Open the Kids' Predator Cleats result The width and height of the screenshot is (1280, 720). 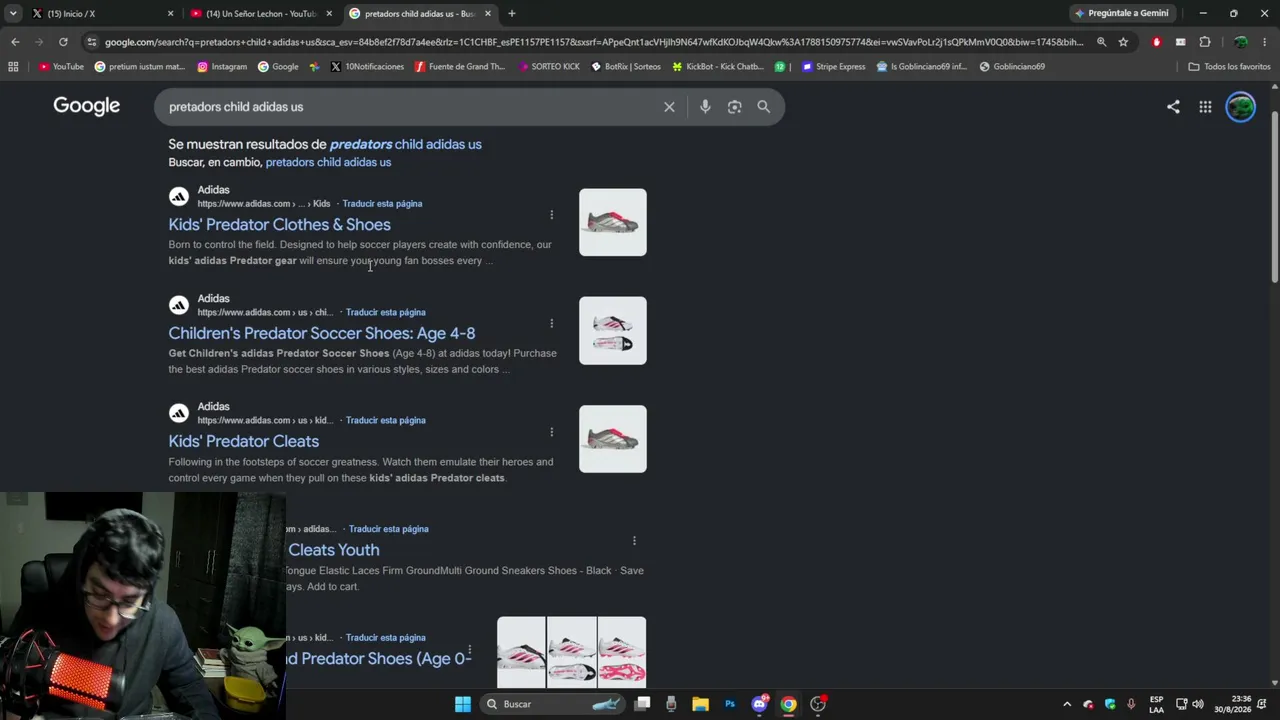tap(244, 441)
